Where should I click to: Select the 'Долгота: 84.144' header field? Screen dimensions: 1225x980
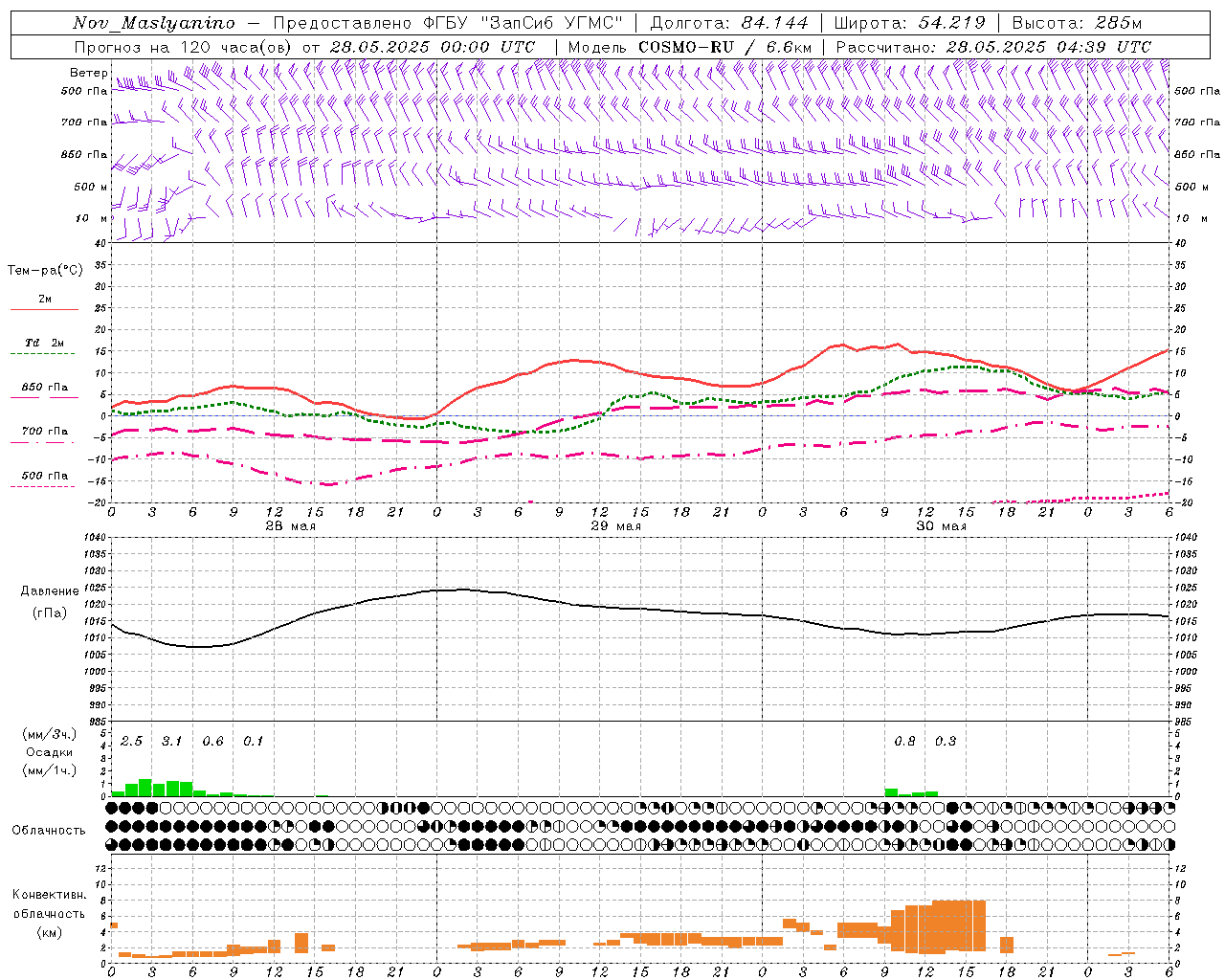click(x=729, y=23)
